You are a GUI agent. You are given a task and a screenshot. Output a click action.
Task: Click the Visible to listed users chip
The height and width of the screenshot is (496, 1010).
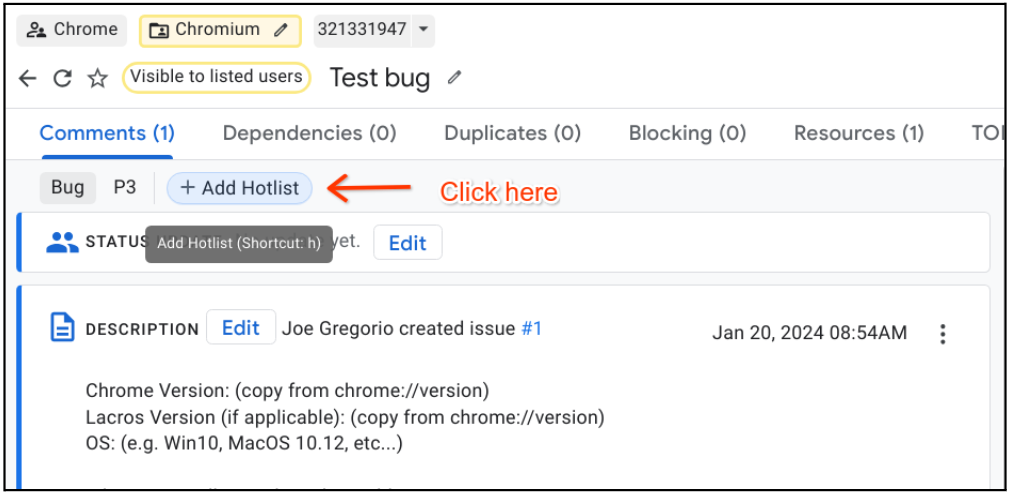tap(216, 77)
